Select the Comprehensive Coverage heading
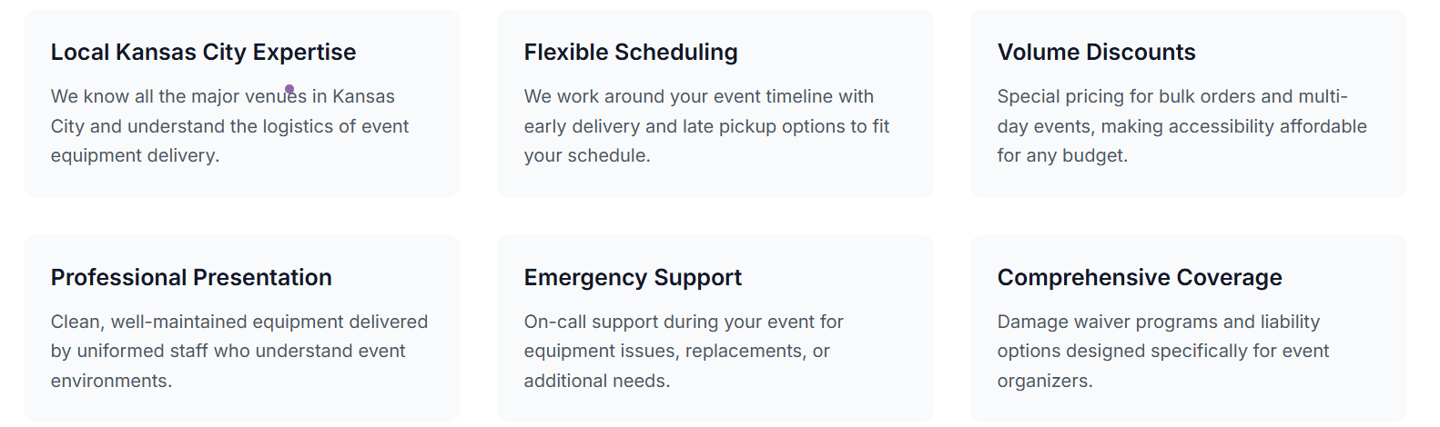1440x427 pixels. coord(1139,277)
